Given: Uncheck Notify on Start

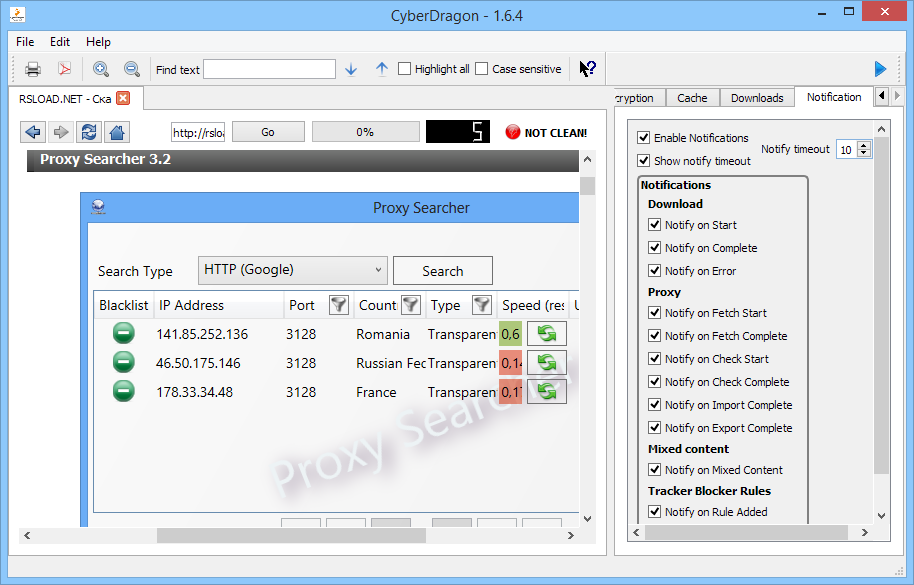Looking at the screenshot, I should pyautogui.click(x=655, y=224).
